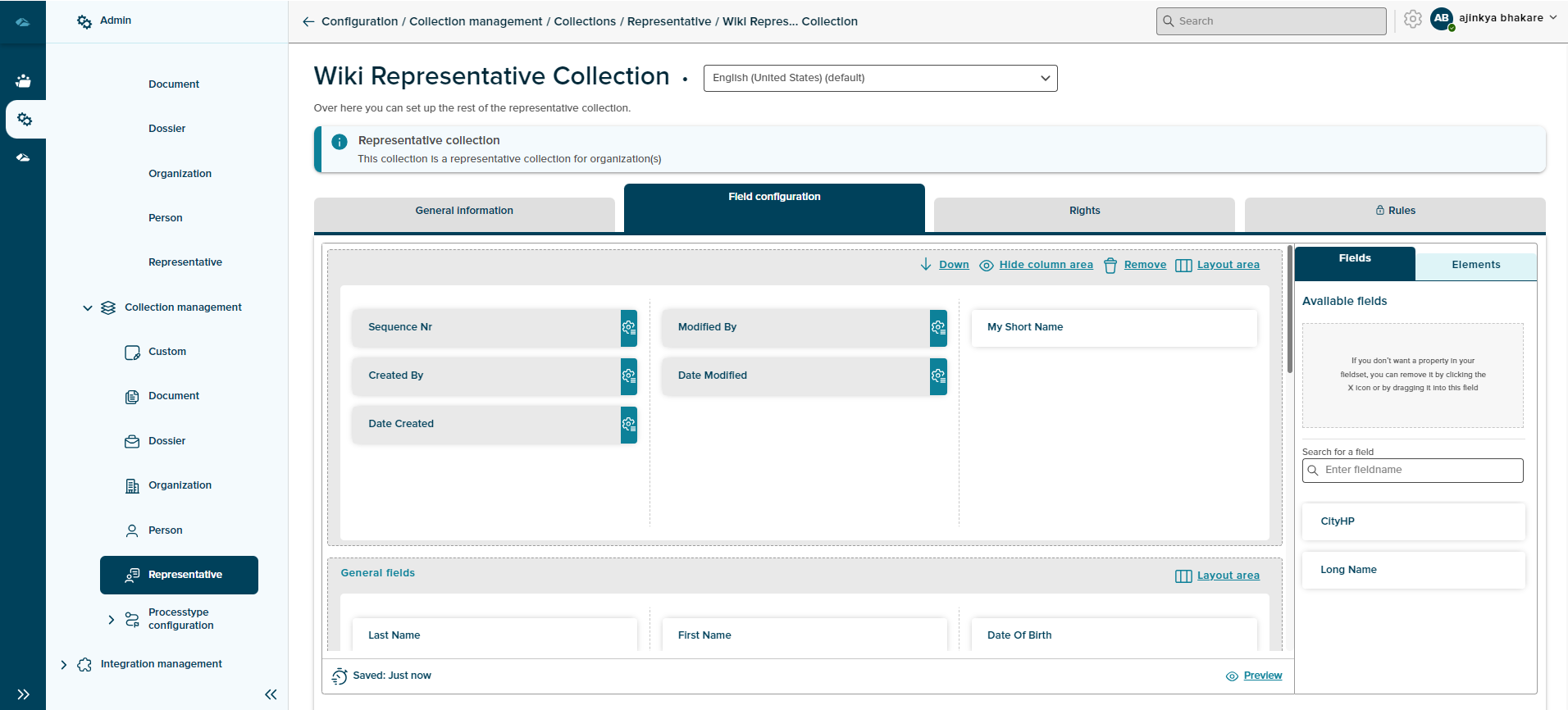Click the Date Of Birth field card

tap(1114, 635)
